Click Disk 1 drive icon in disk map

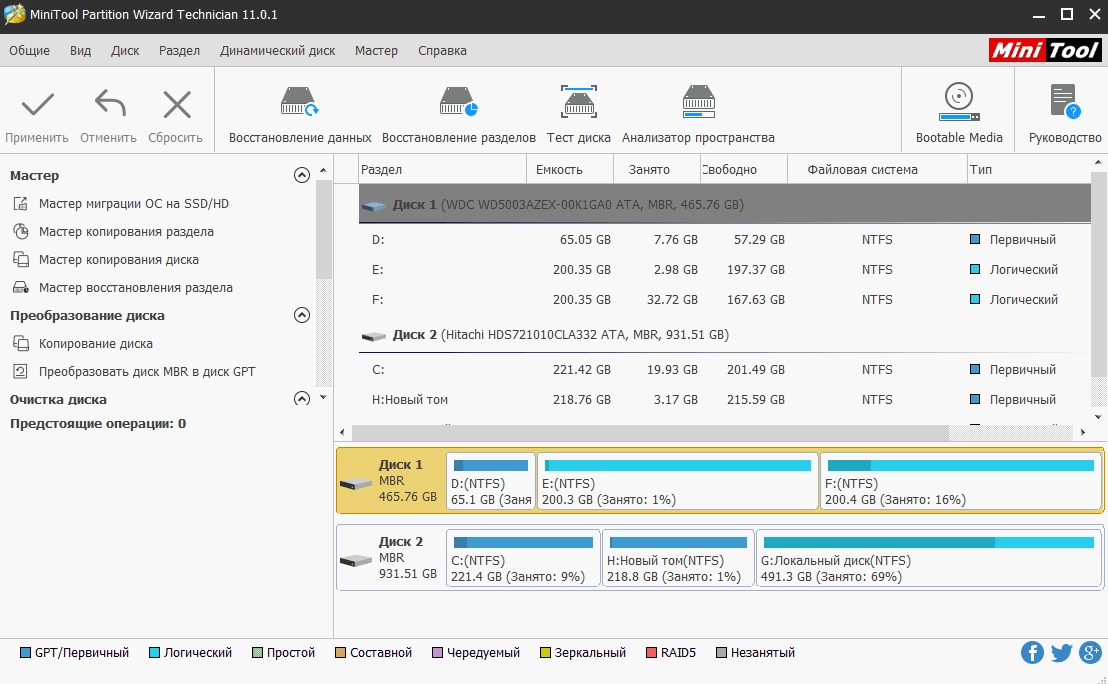pyautogui.click(x=355, y=483)
